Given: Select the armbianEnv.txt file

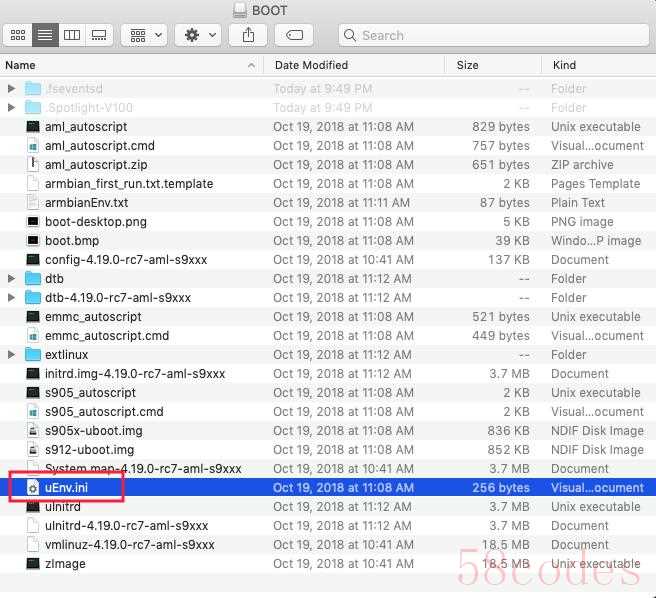Looking at the screenshot, I should coord(86,203).
